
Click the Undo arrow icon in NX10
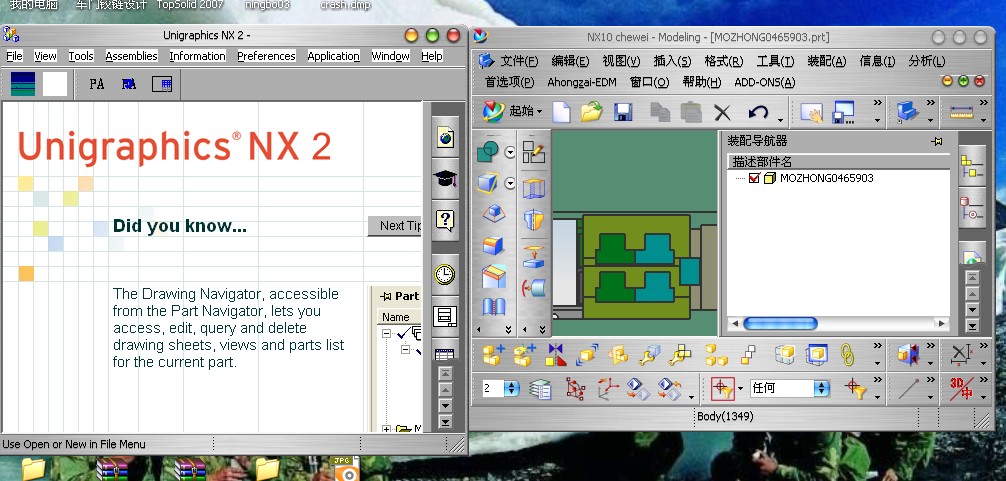(x=758, y=112)
